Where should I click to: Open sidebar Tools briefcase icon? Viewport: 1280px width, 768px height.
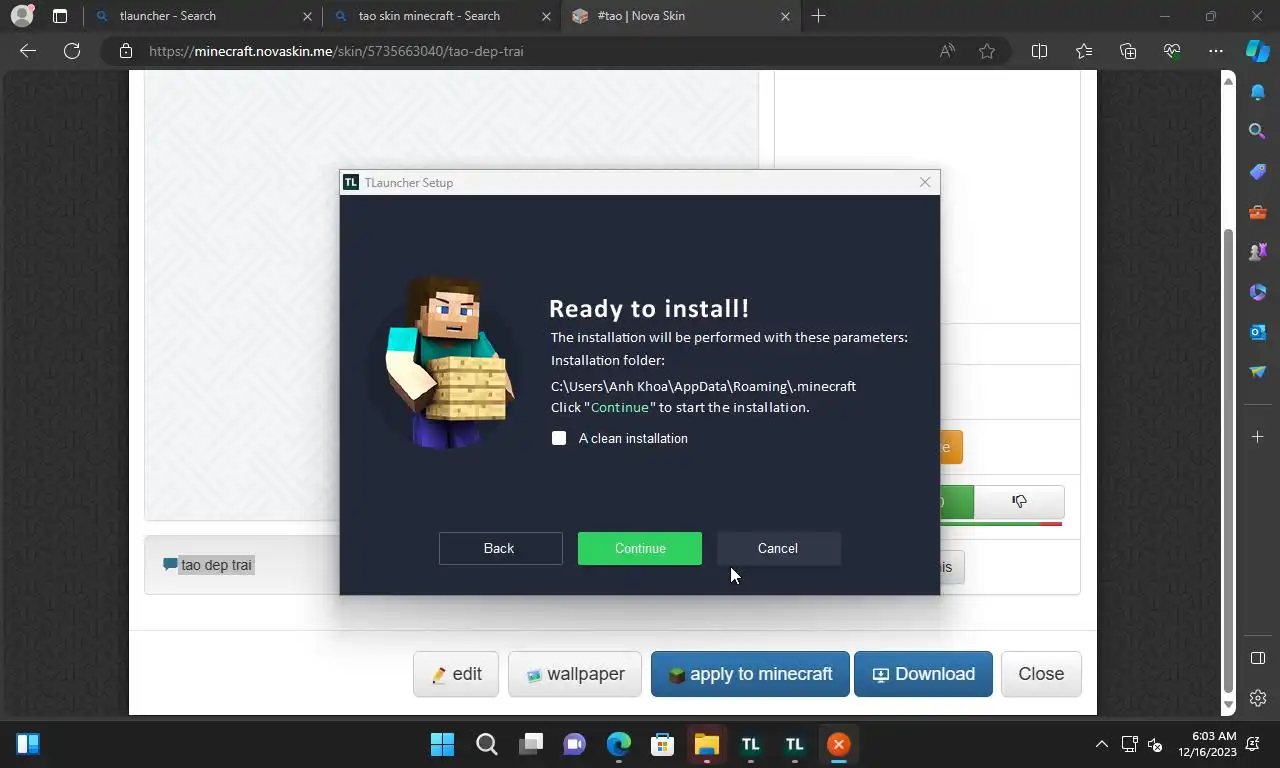[1258, 212]
